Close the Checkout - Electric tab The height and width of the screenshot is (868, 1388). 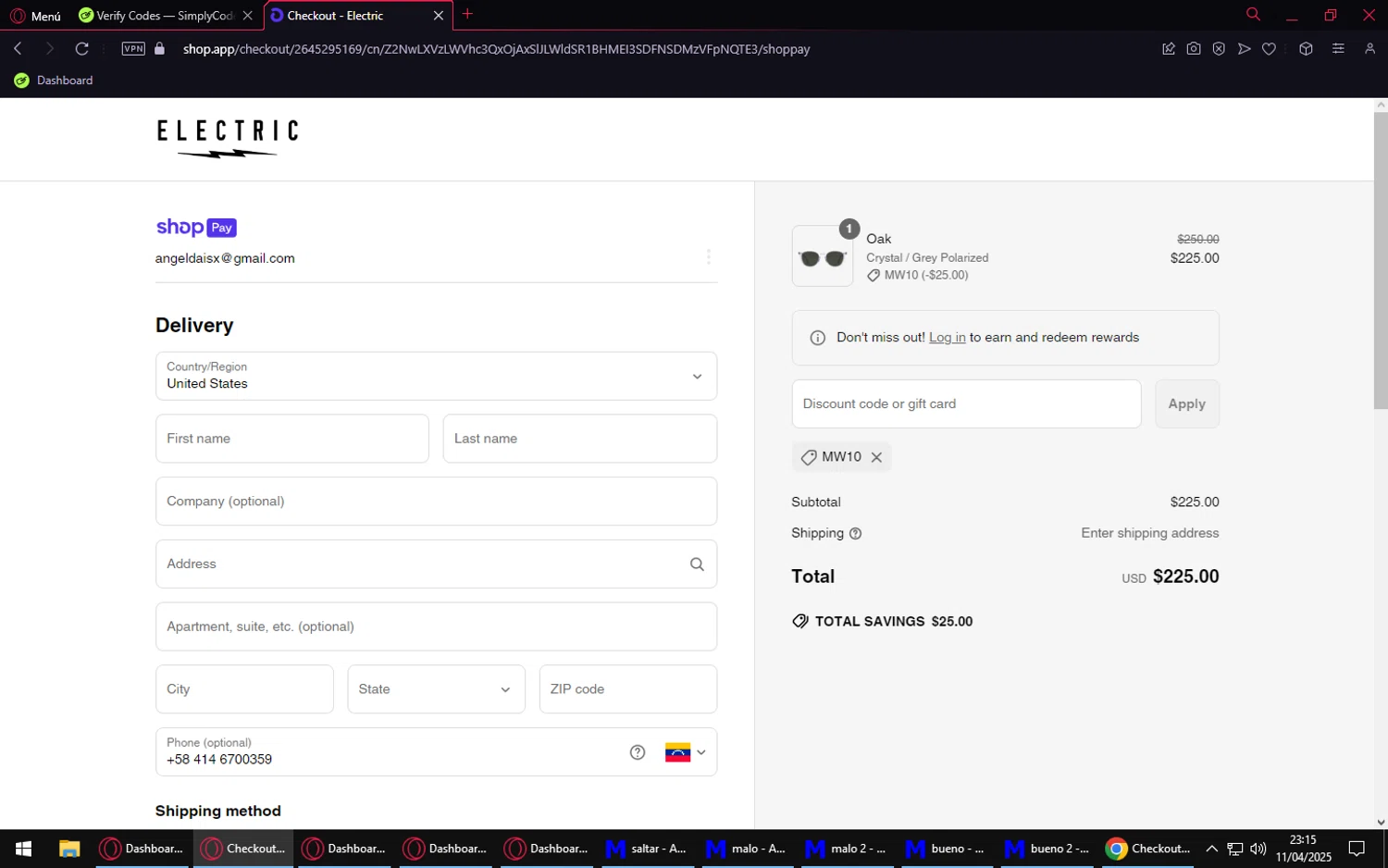[x=439, y=16]
